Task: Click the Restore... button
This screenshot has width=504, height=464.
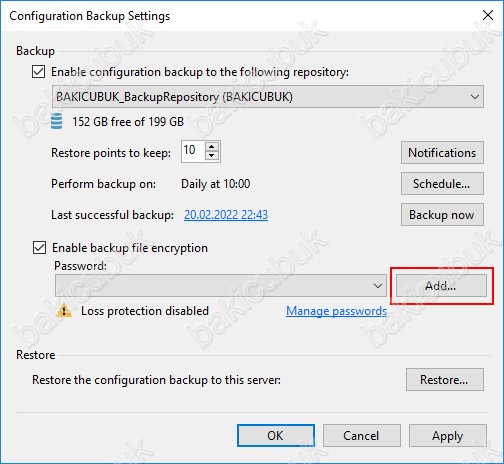Action: pos(444,380)
